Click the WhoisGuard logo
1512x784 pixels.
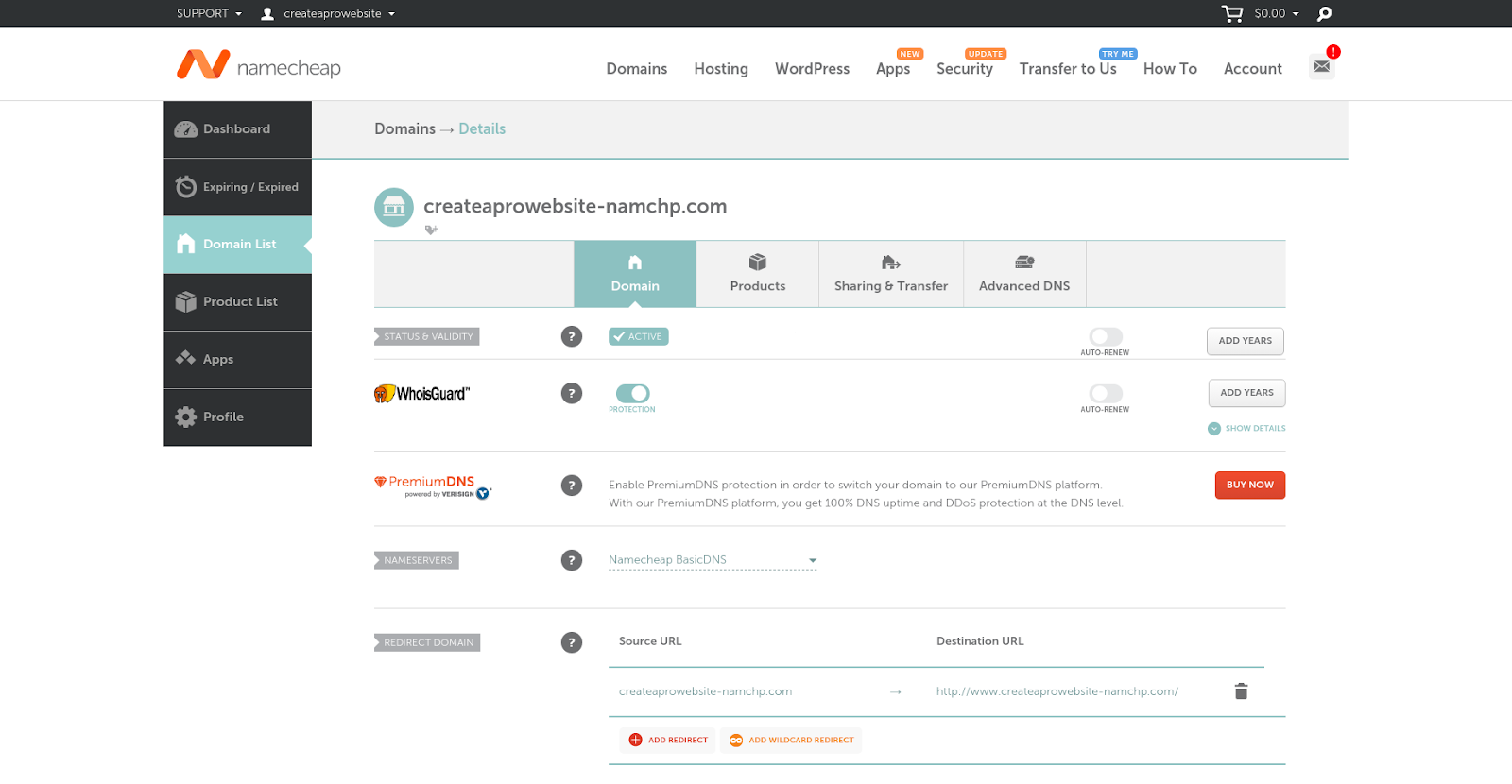pos(422,394)
